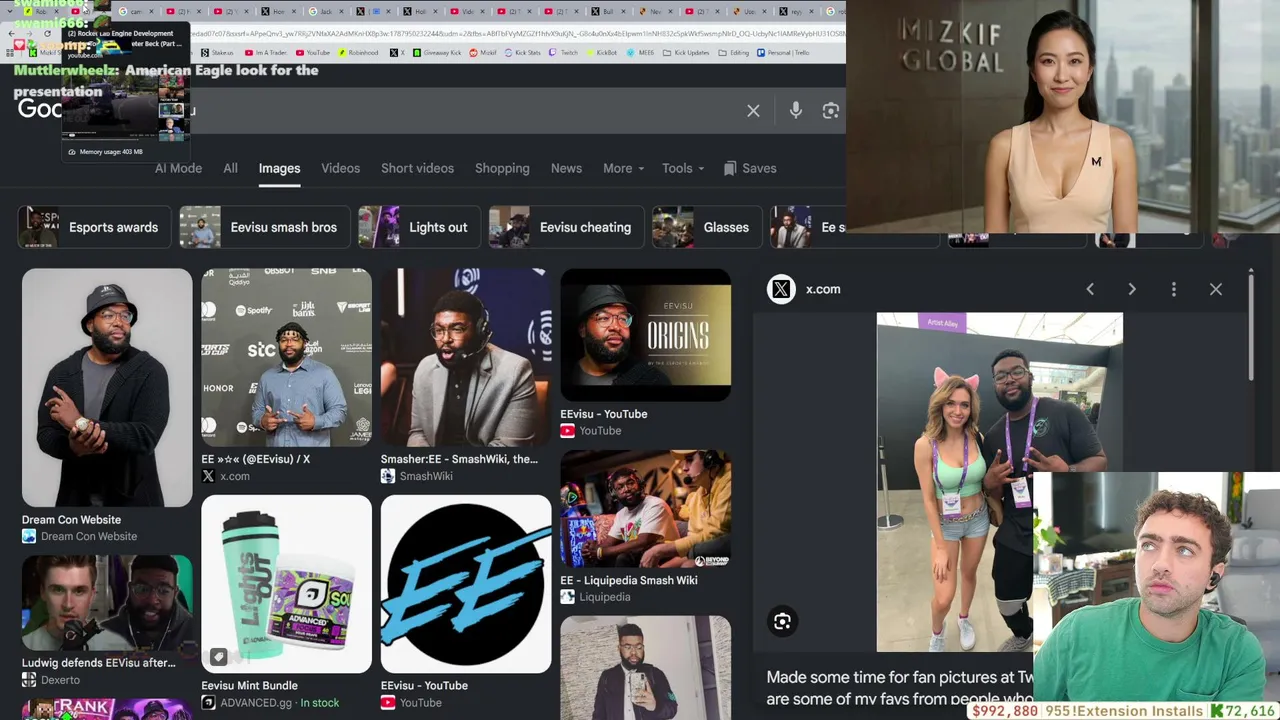
Task: Open the News tab
Action: (566, 168)
